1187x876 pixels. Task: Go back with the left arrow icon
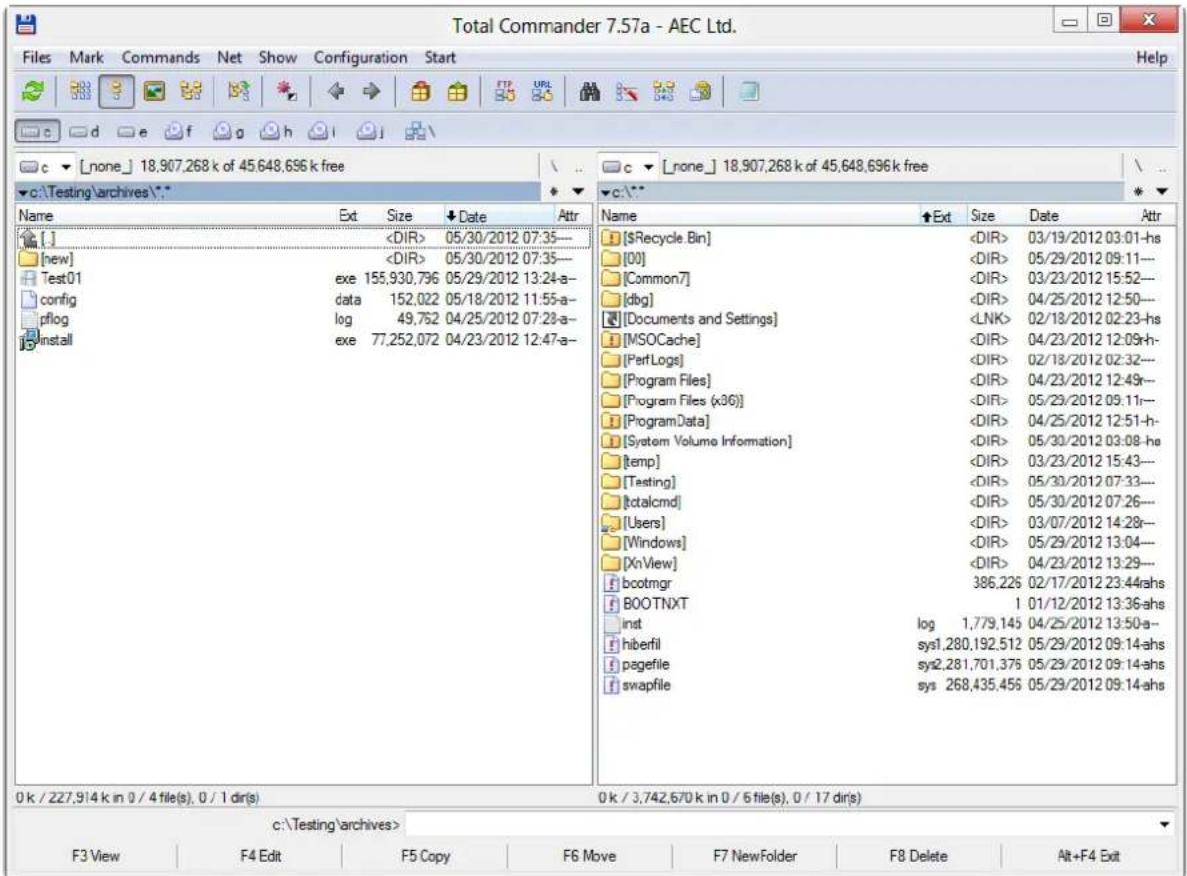point(336,92)
